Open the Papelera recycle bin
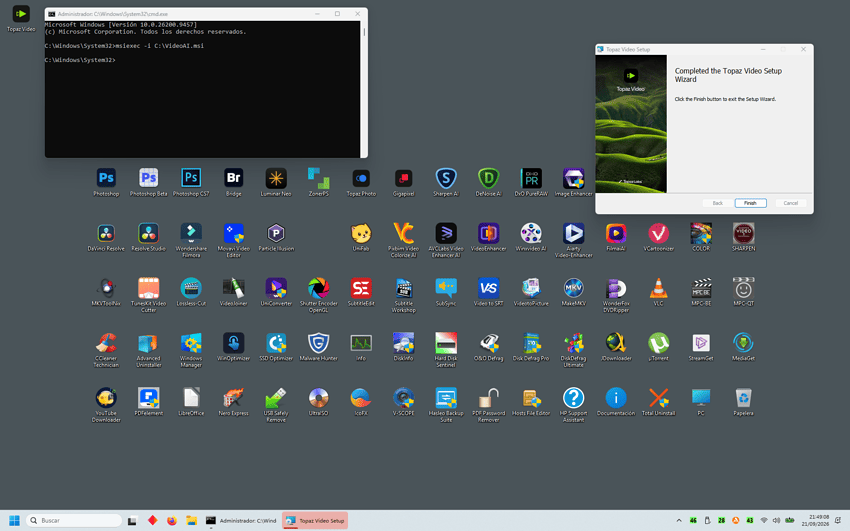The image size is (850, 531). (743, 402)
